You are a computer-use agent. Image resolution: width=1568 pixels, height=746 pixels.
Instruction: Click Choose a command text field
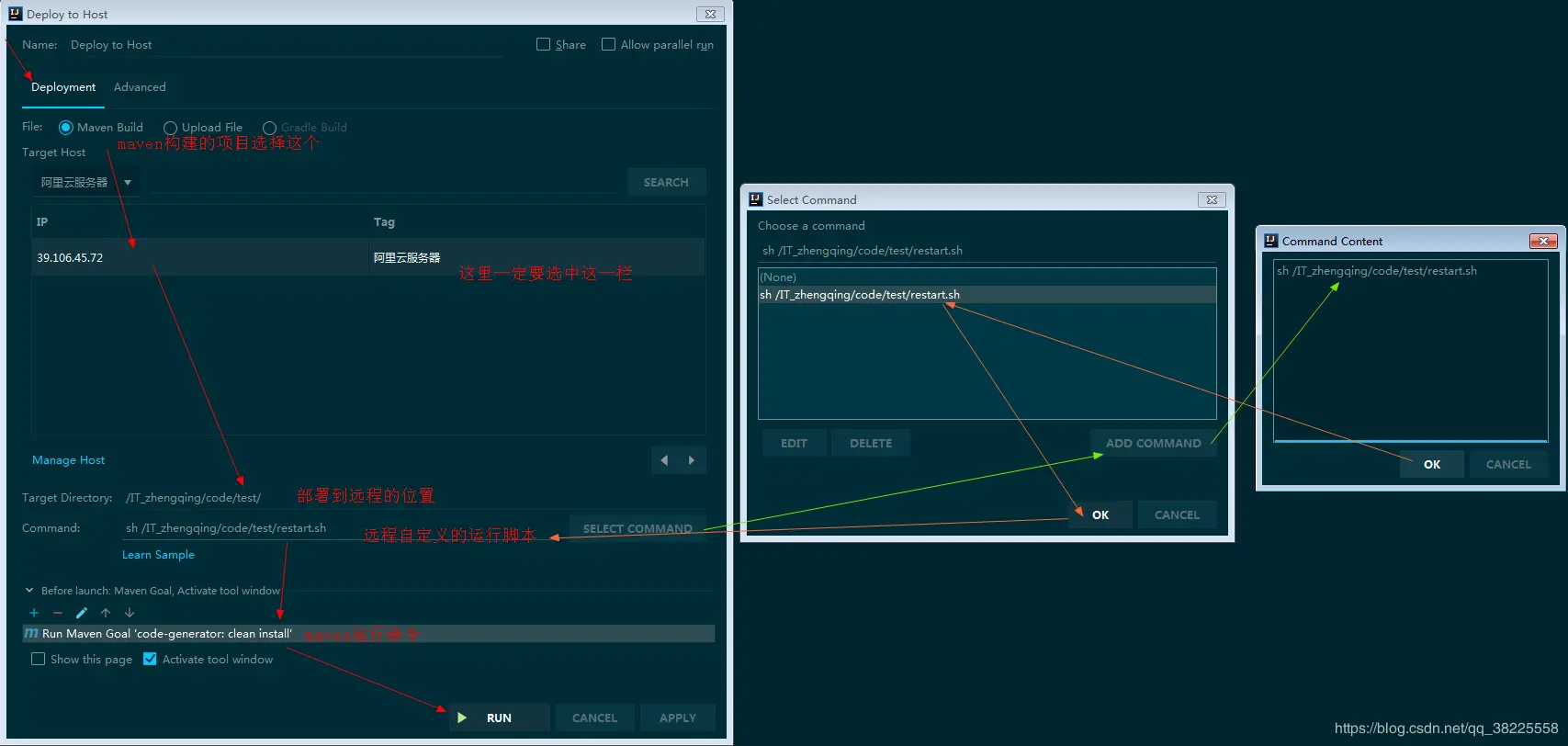point(987,251)
